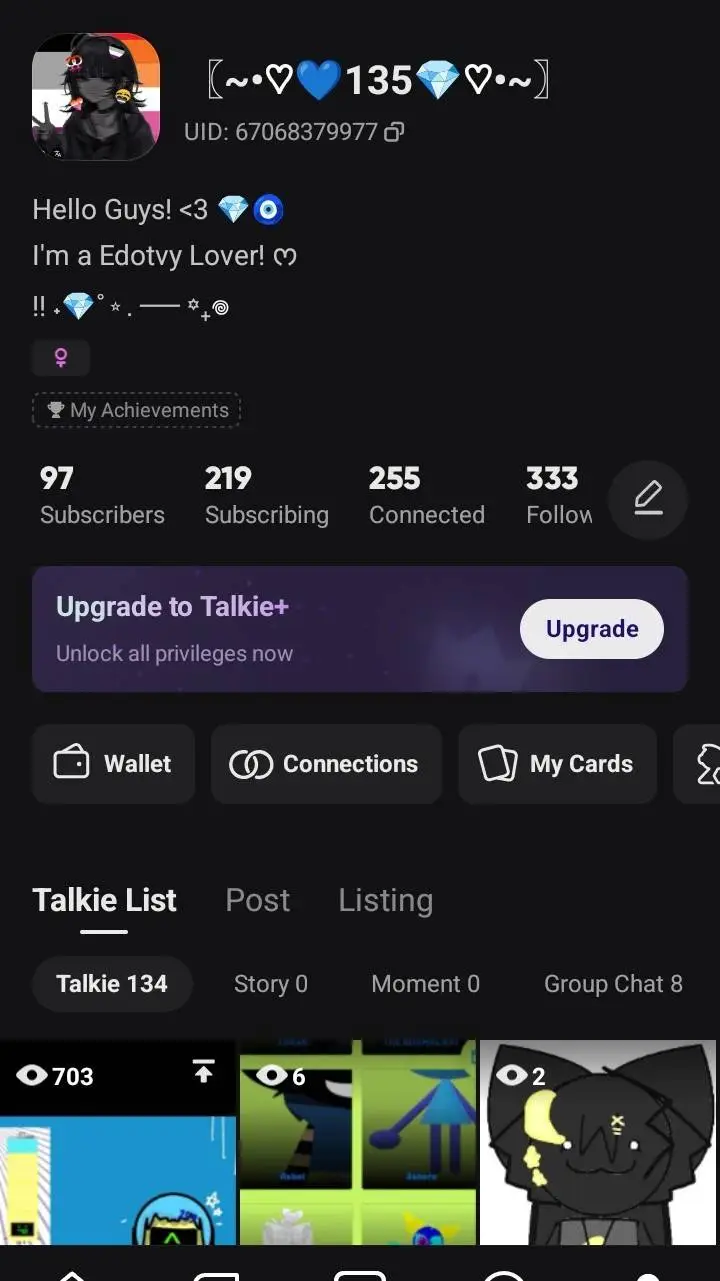Tap the female gender symbol badge
This screenshot has height=1281, width=720.
pos(61,357)
